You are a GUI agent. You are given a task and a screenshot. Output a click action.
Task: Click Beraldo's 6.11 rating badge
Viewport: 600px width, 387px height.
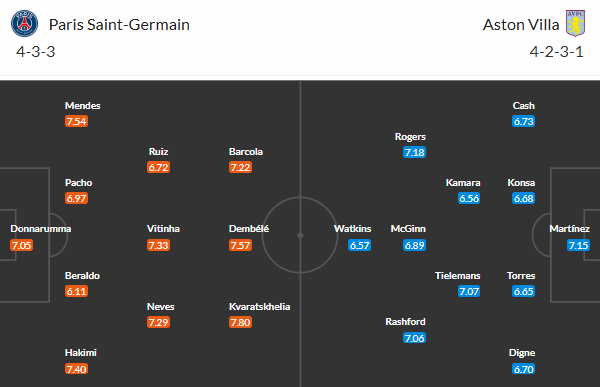coord(77,291)
